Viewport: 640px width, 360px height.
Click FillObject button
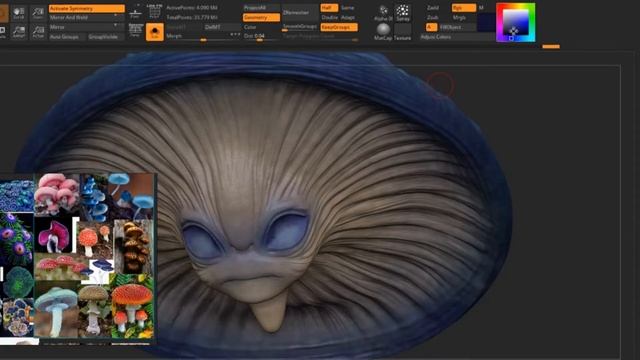(457, 27)
